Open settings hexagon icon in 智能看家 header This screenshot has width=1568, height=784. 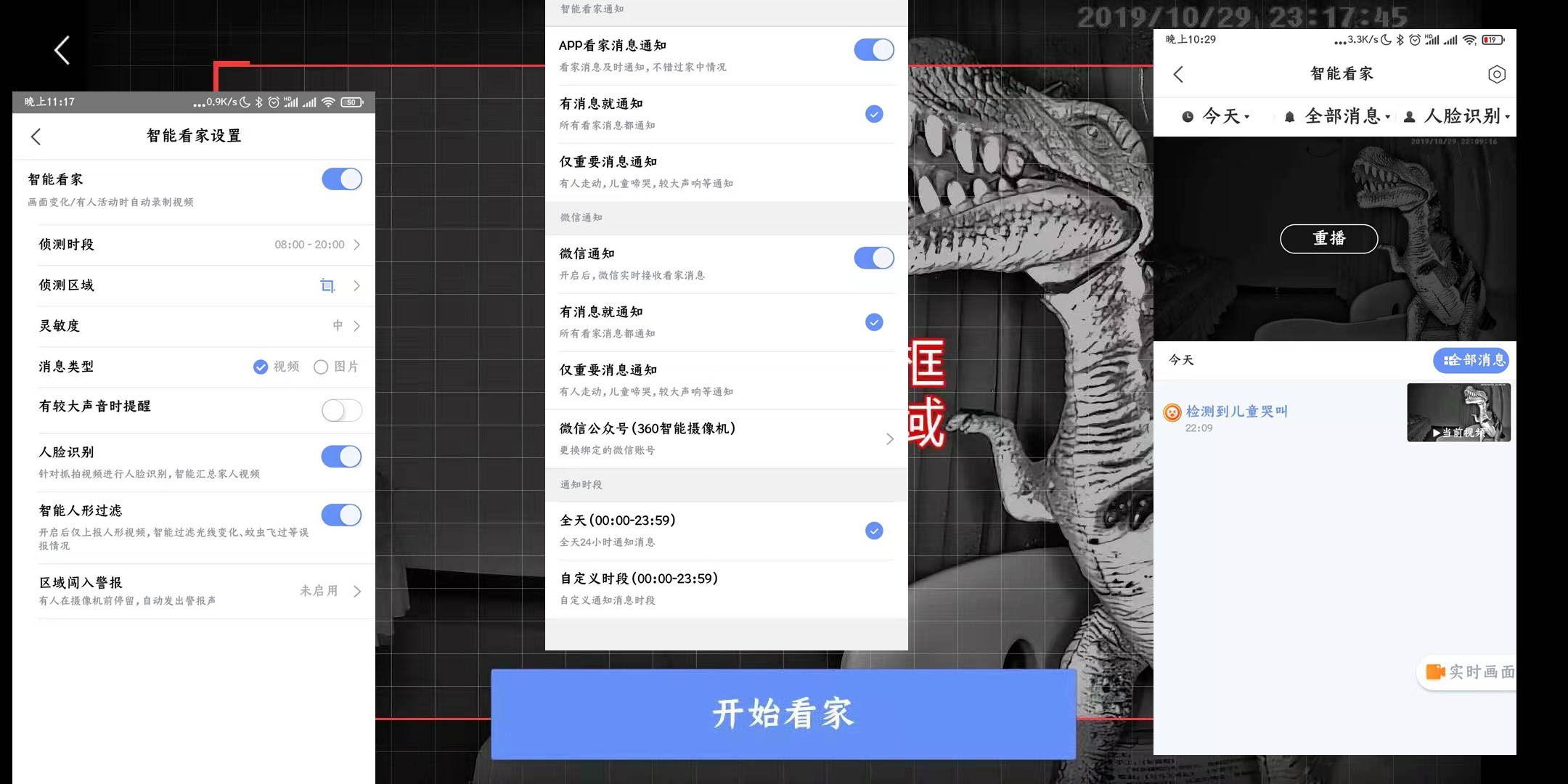pyautogui.click(x=1496, y=74)
